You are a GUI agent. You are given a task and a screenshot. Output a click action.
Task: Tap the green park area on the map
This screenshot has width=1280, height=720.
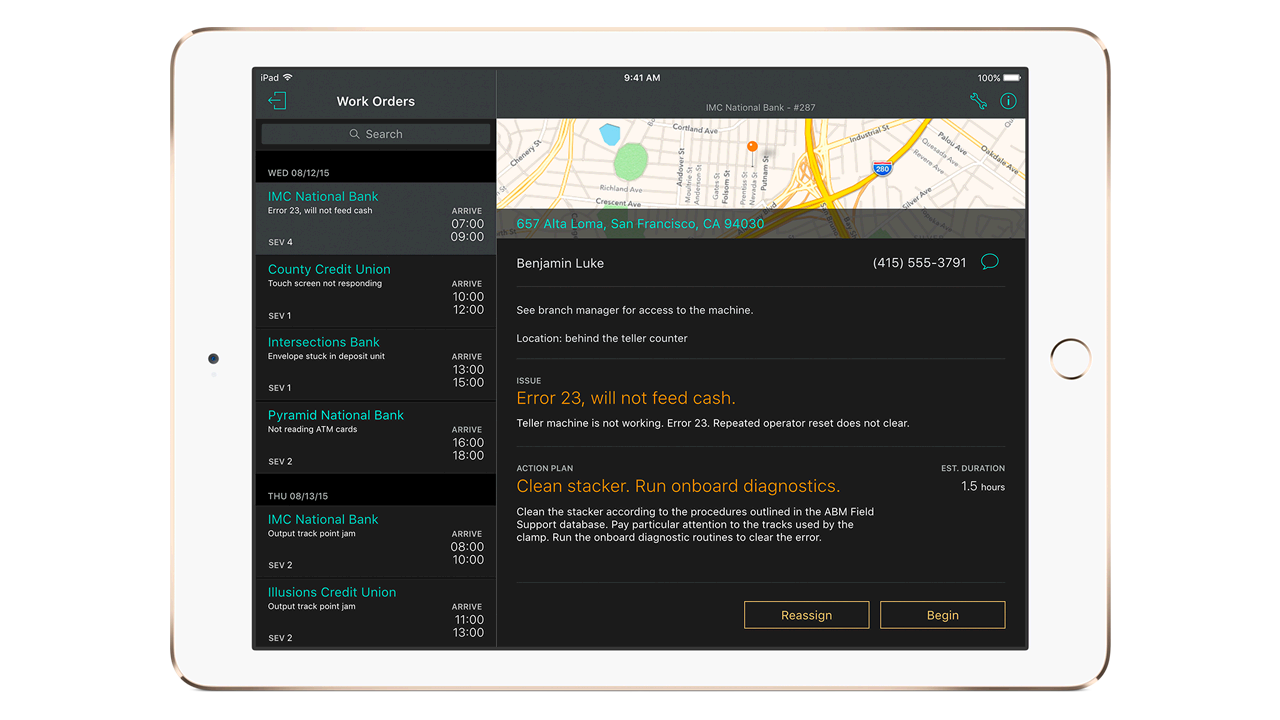(x=630, y=161)
